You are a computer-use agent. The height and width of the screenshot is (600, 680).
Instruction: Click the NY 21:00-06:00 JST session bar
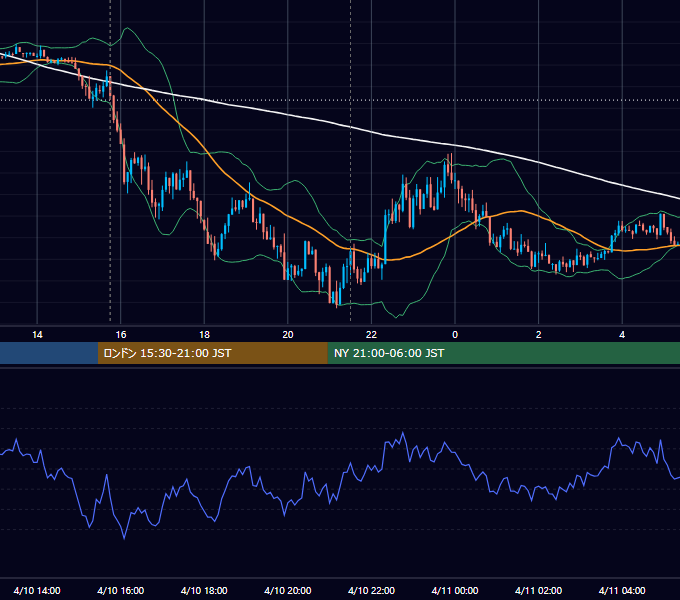point(503,353)
